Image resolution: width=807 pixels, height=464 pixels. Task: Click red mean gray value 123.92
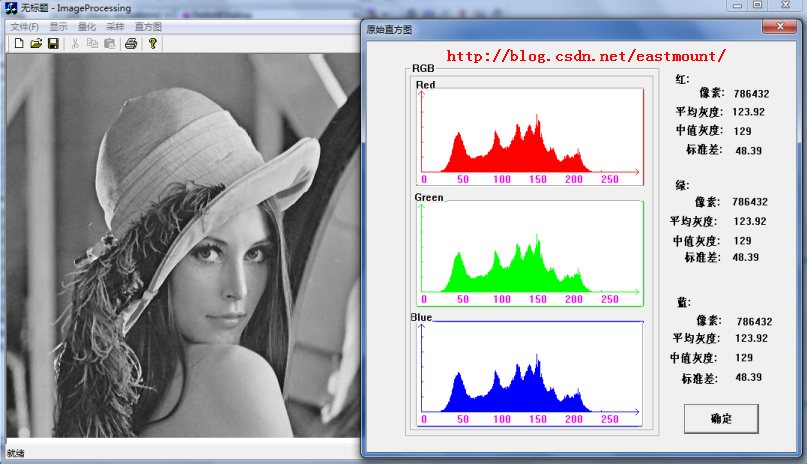748,112
